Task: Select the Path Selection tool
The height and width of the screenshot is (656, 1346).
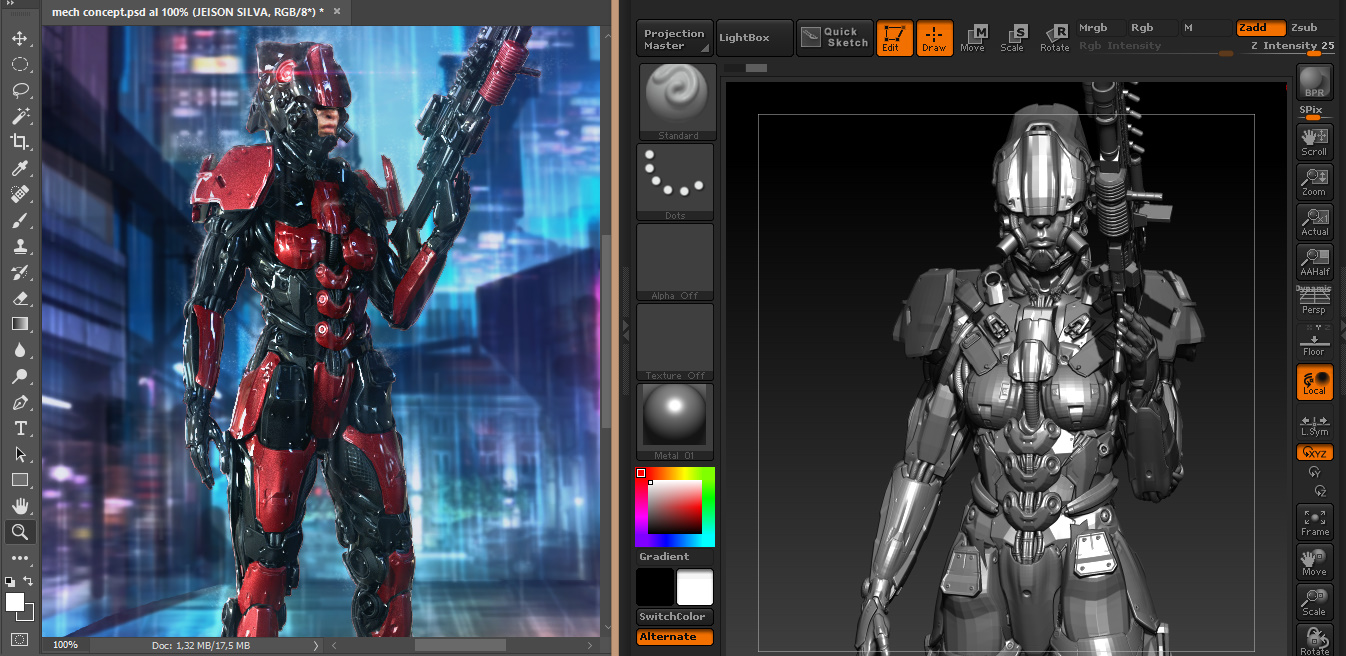Action: pyautogui.click(x=19, y=454)
